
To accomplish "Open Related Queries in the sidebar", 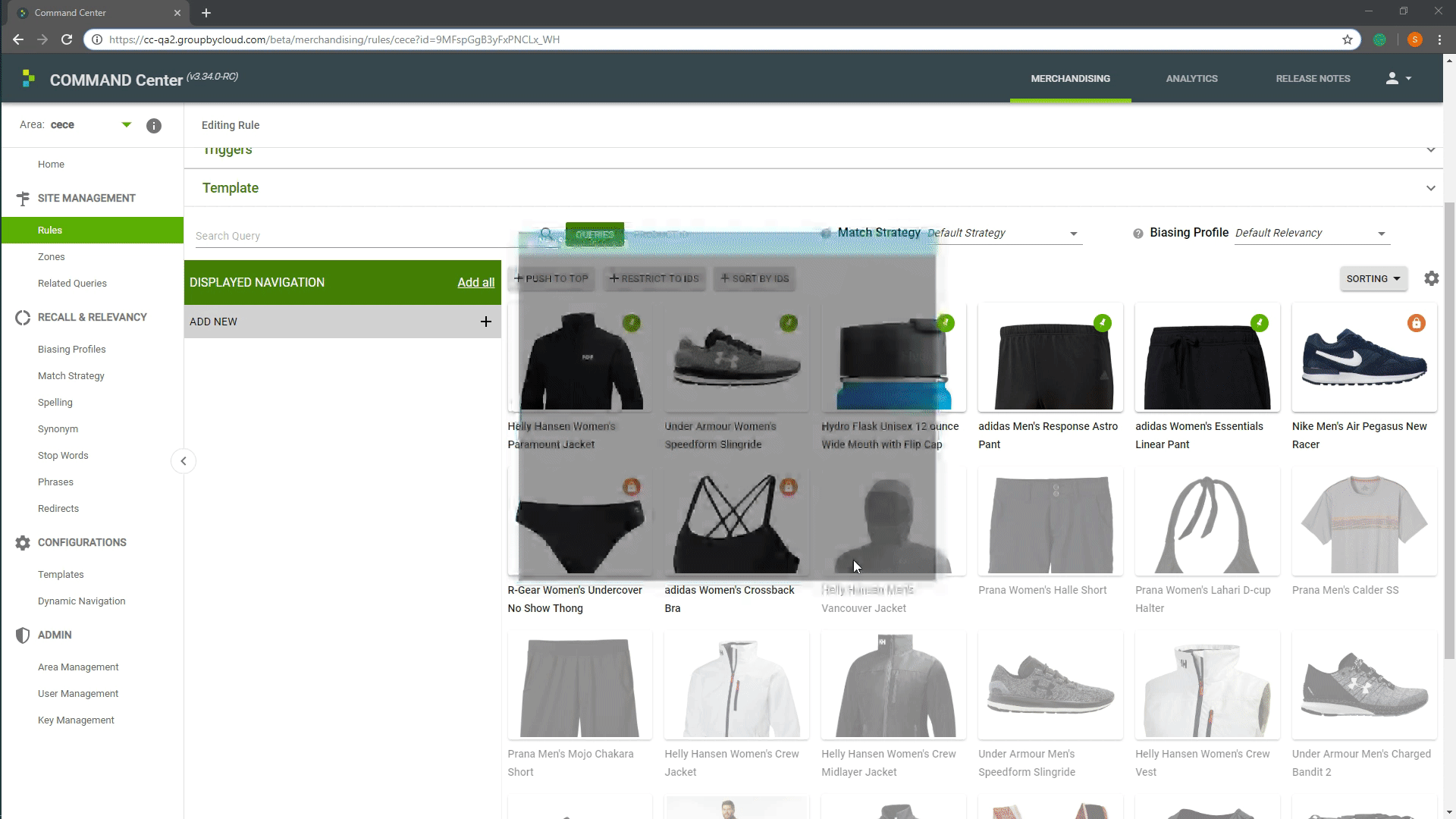I will (x=72, y=283).
